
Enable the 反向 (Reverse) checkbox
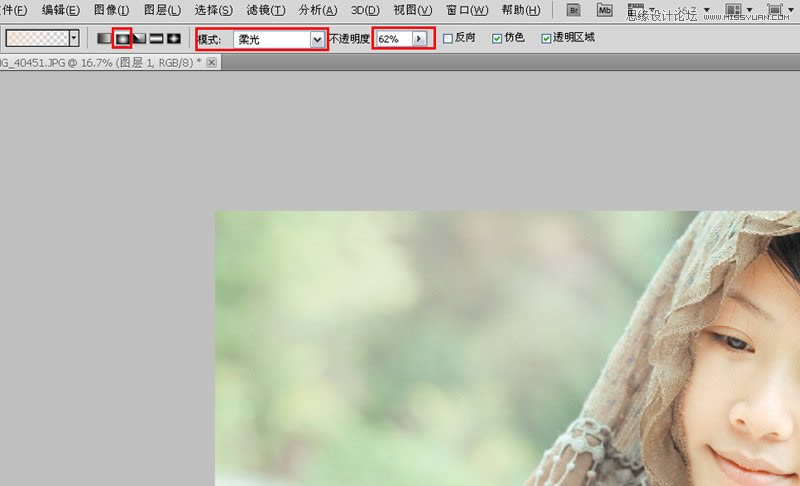tap(448, 39)
